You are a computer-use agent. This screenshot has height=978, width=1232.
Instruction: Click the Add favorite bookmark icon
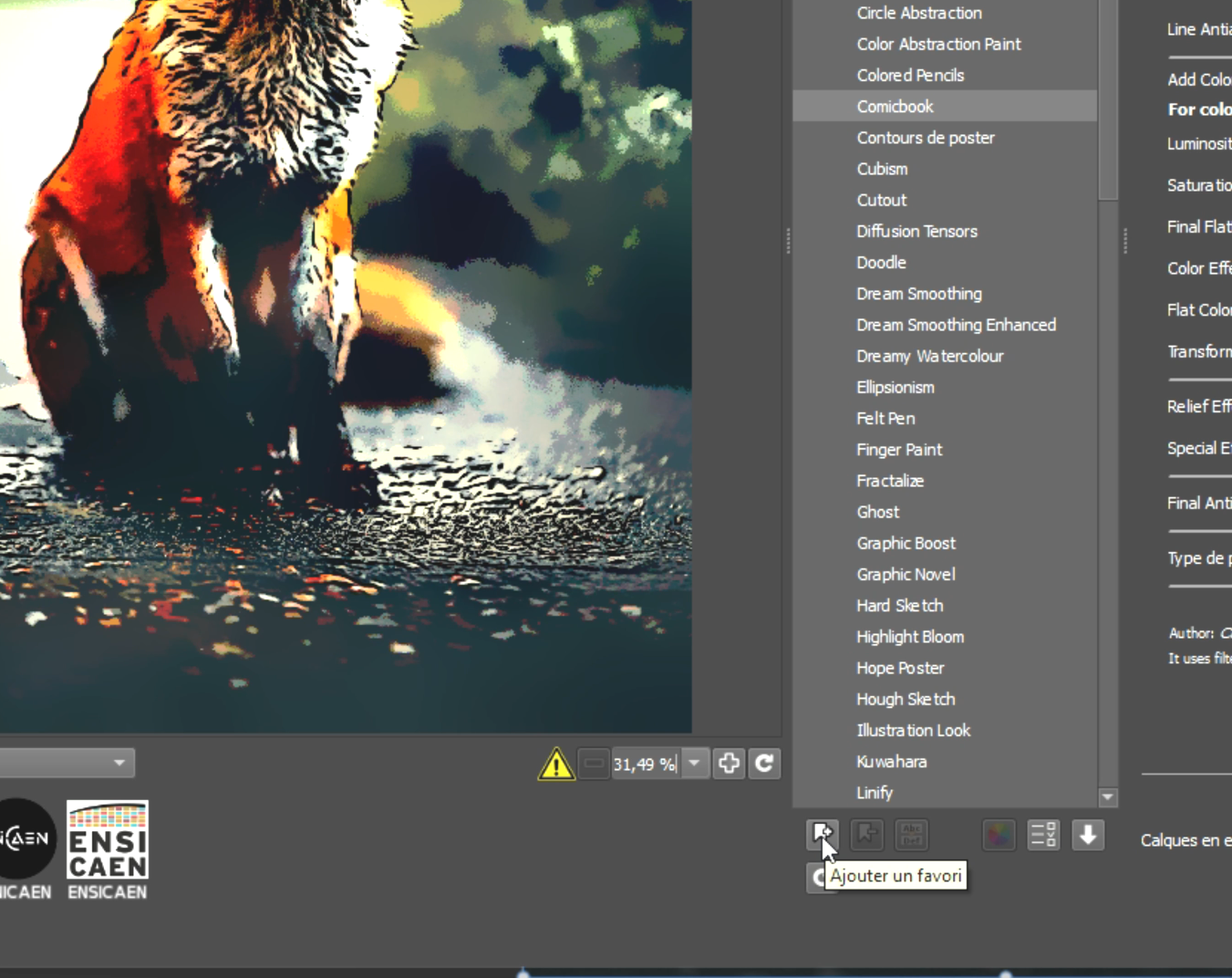pyautogui.click(x=822, y=834)
